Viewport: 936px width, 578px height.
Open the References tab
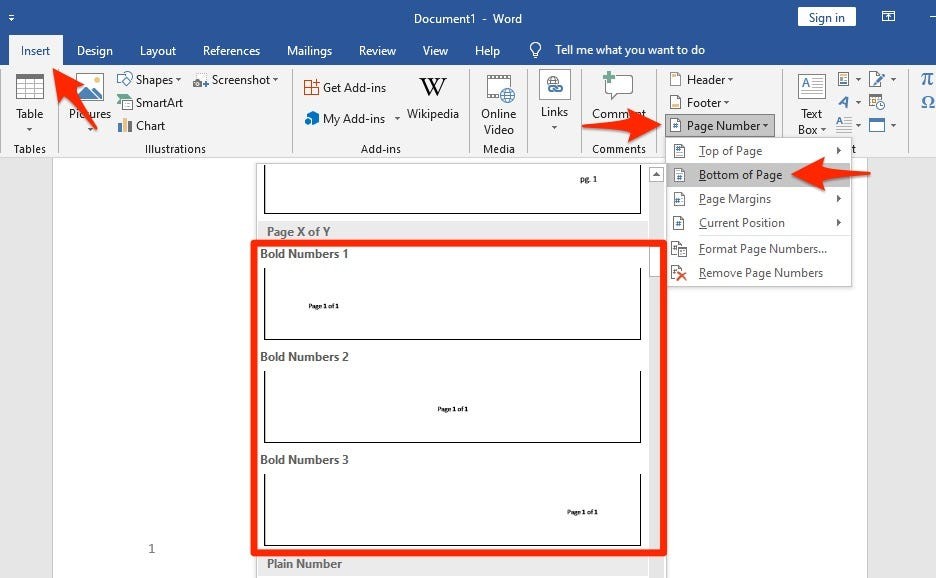232,51
